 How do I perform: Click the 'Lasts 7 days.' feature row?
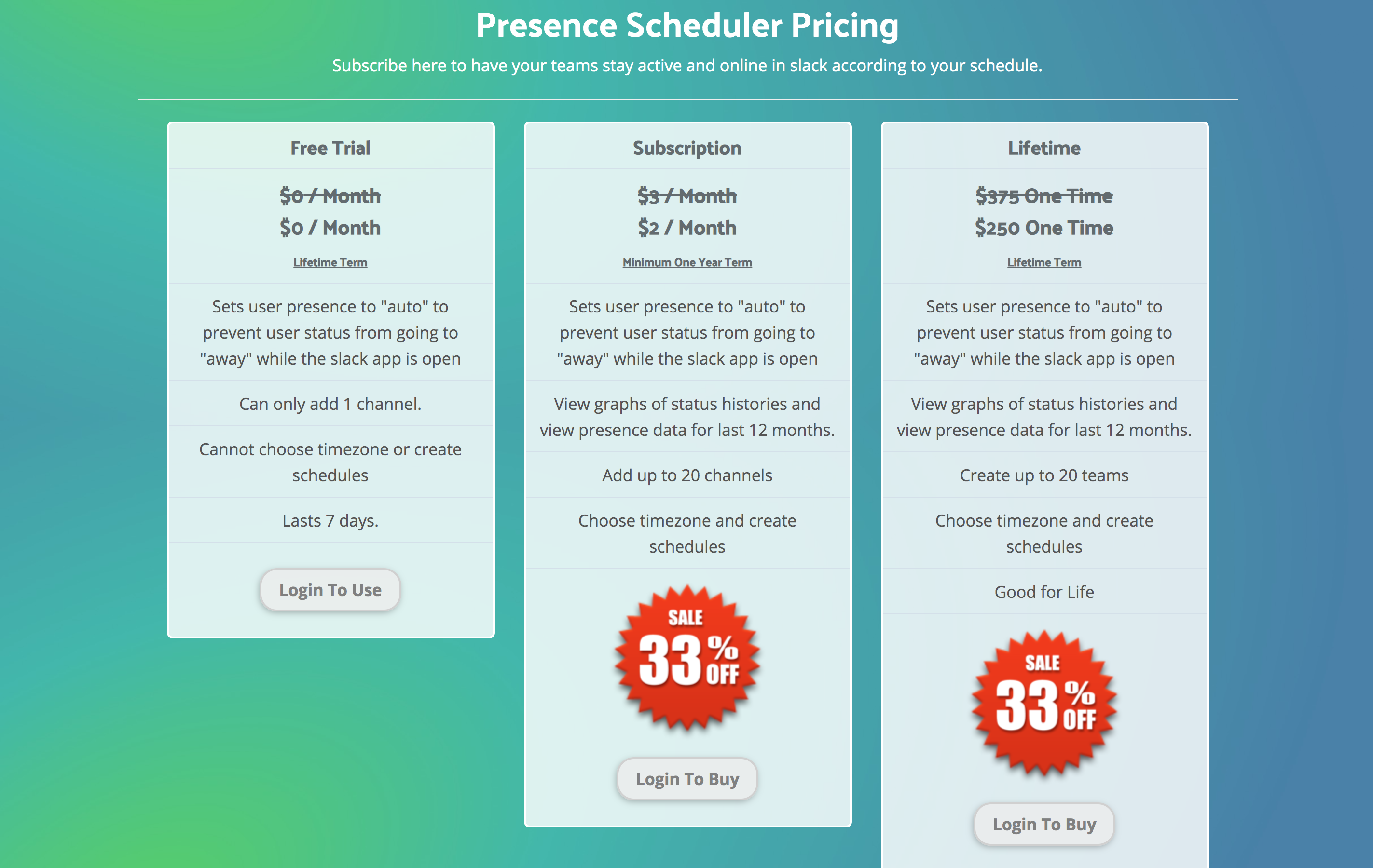pos(330,520)
